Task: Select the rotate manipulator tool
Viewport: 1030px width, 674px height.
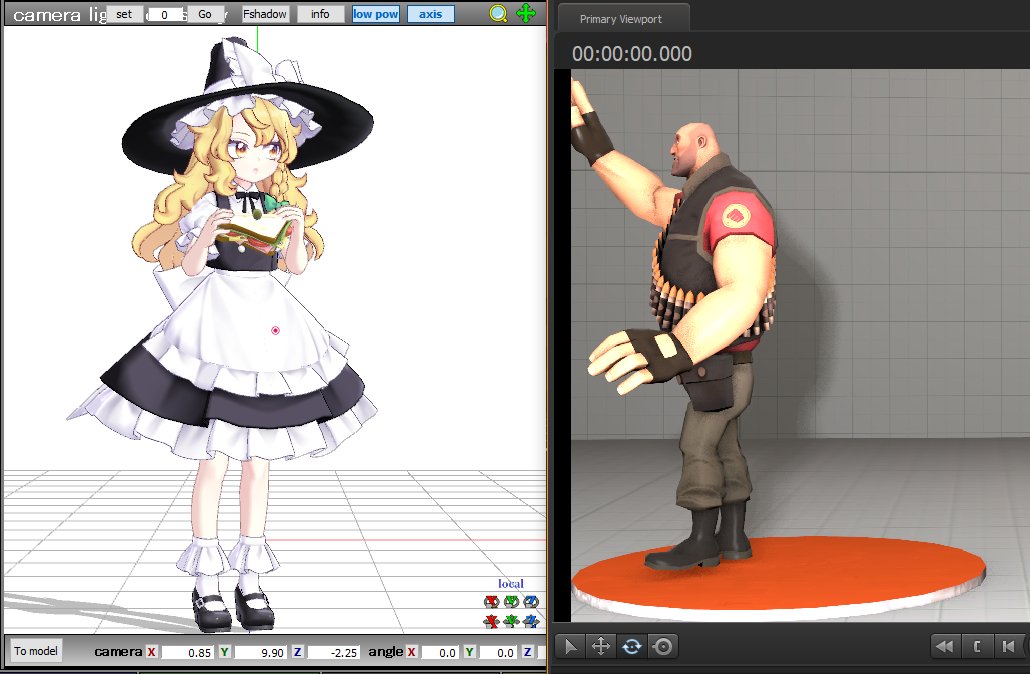Action: (631, 646)
